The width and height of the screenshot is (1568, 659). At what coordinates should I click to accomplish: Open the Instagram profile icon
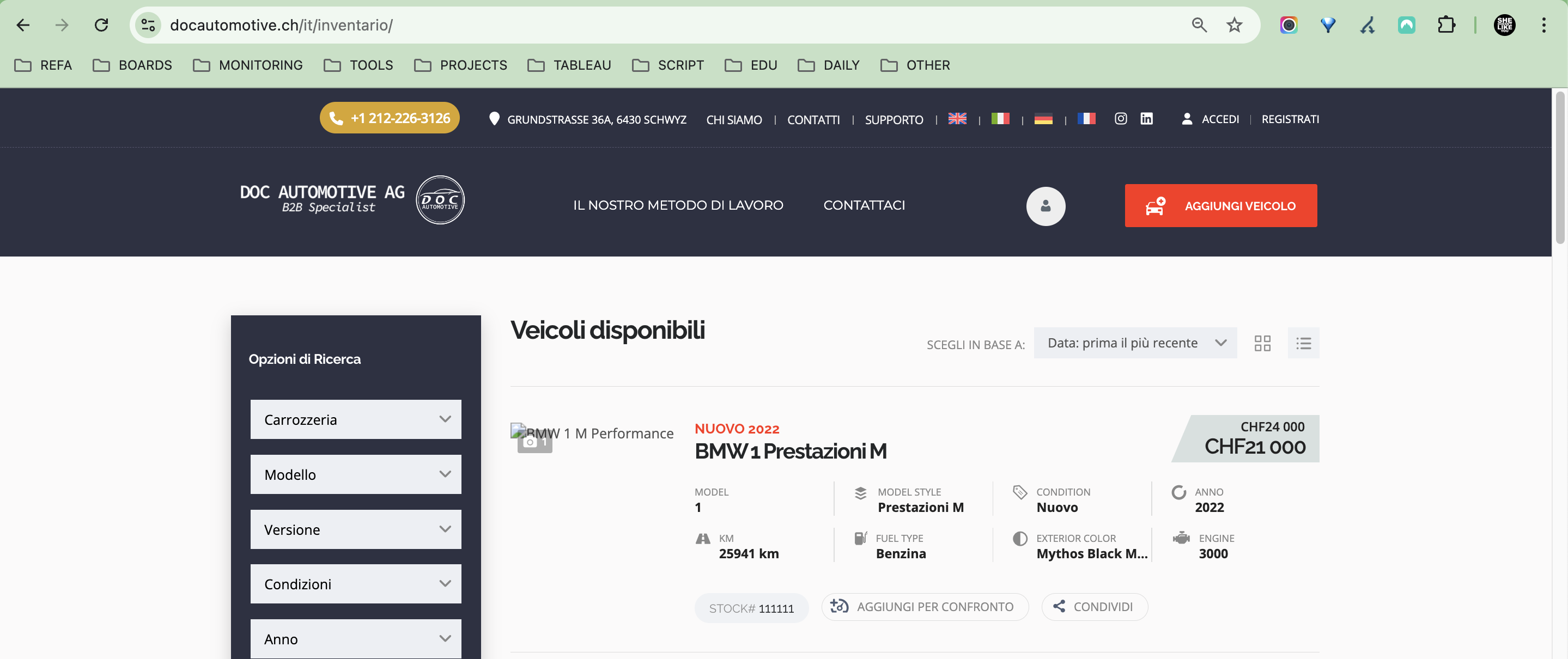click(x=1121, y=119)
